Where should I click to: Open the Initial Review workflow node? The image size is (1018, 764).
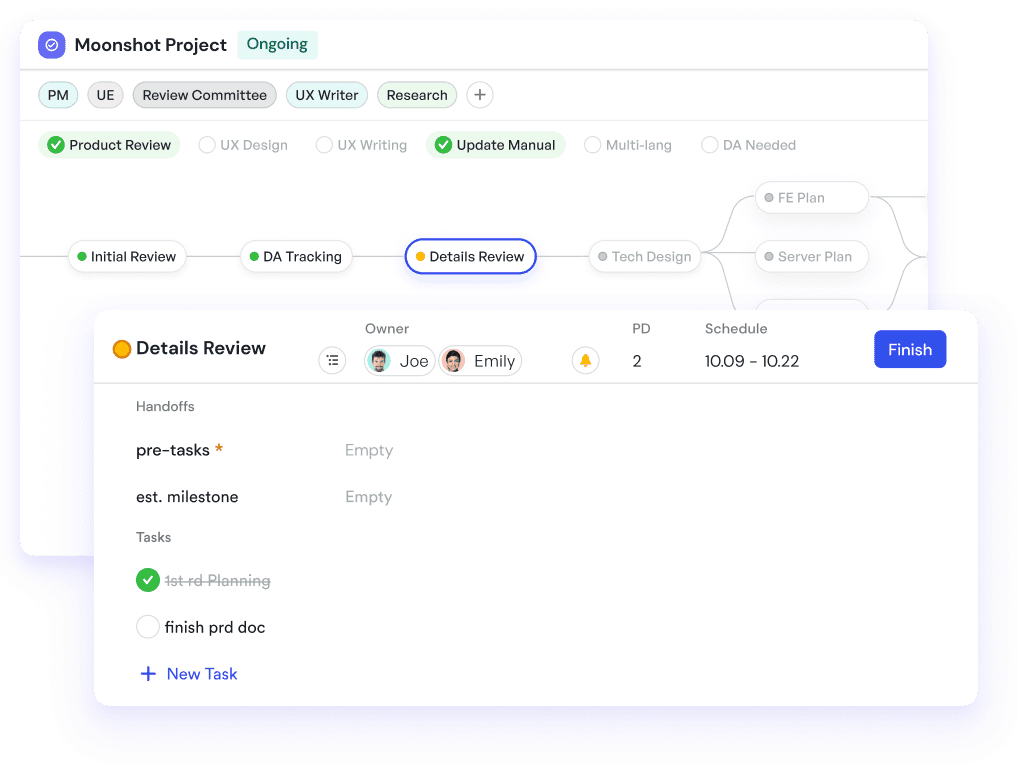(127, 256)
